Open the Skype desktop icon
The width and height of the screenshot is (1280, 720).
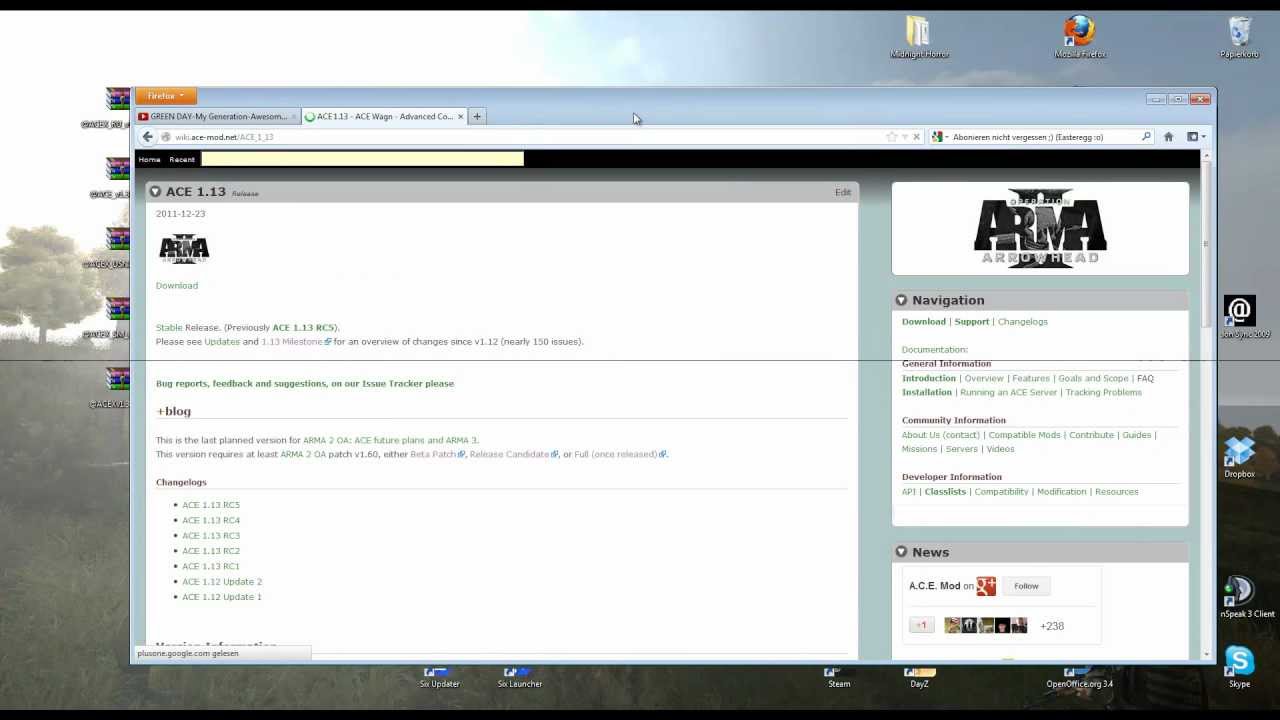click(1239, 667)
